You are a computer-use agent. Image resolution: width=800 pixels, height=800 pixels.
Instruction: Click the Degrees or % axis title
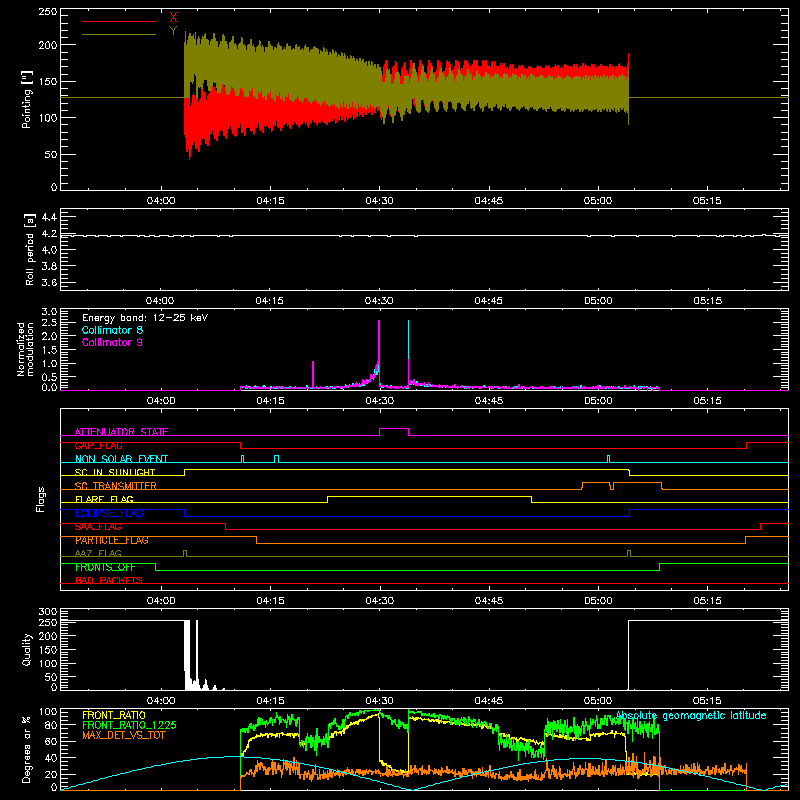pos(27,749)
